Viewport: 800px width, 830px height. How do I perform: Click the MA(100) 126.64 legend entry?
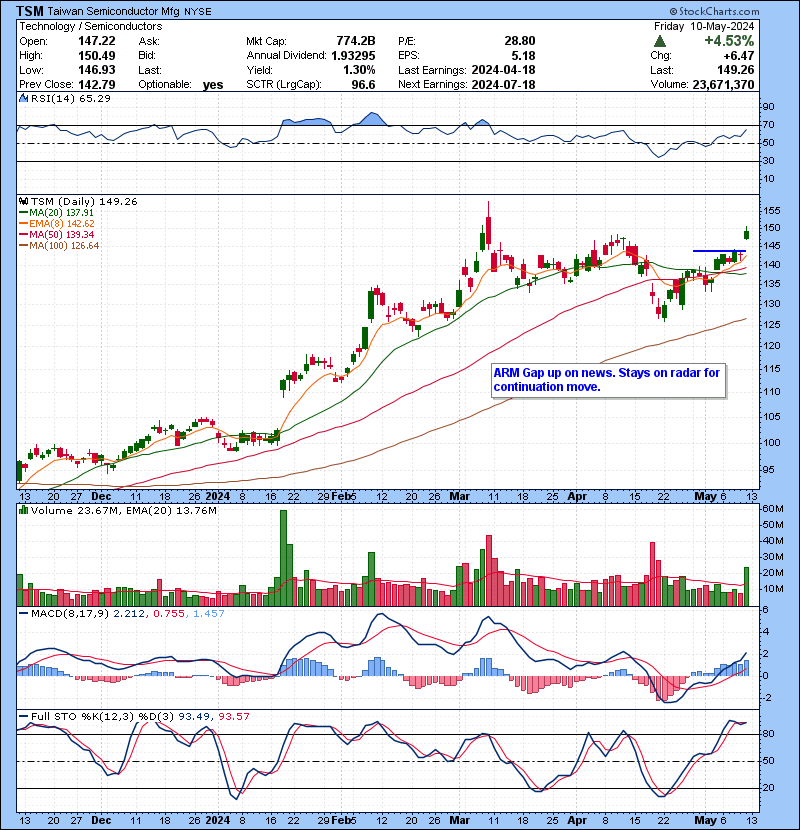pos(64,246)
